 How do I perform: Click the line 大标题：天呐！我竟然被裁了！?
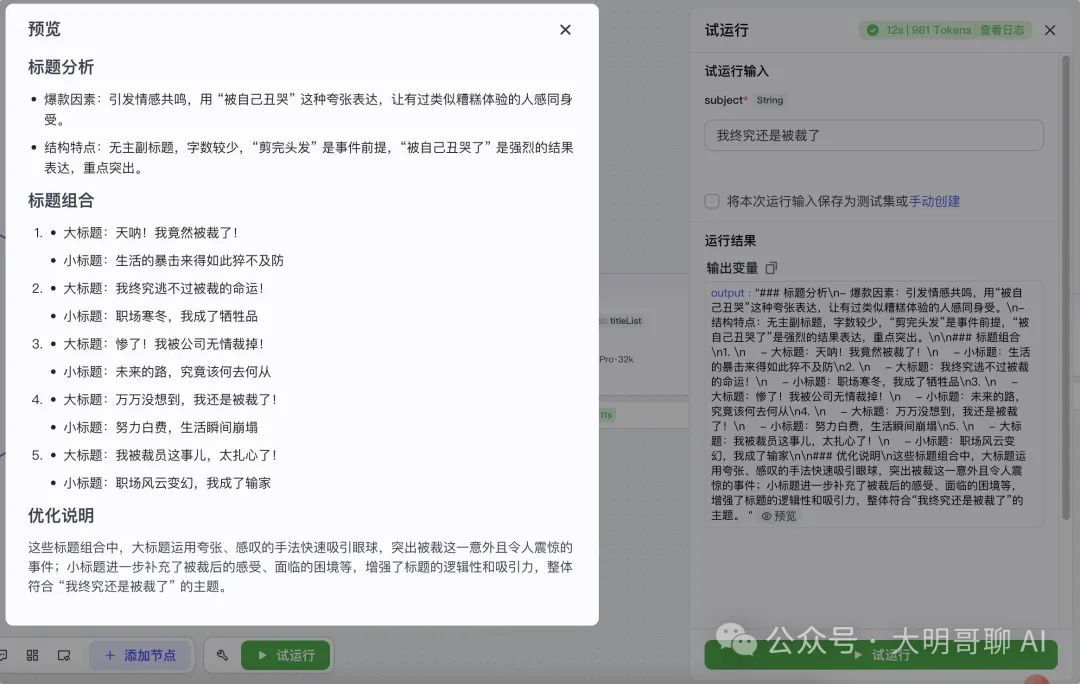coord(150,233)
